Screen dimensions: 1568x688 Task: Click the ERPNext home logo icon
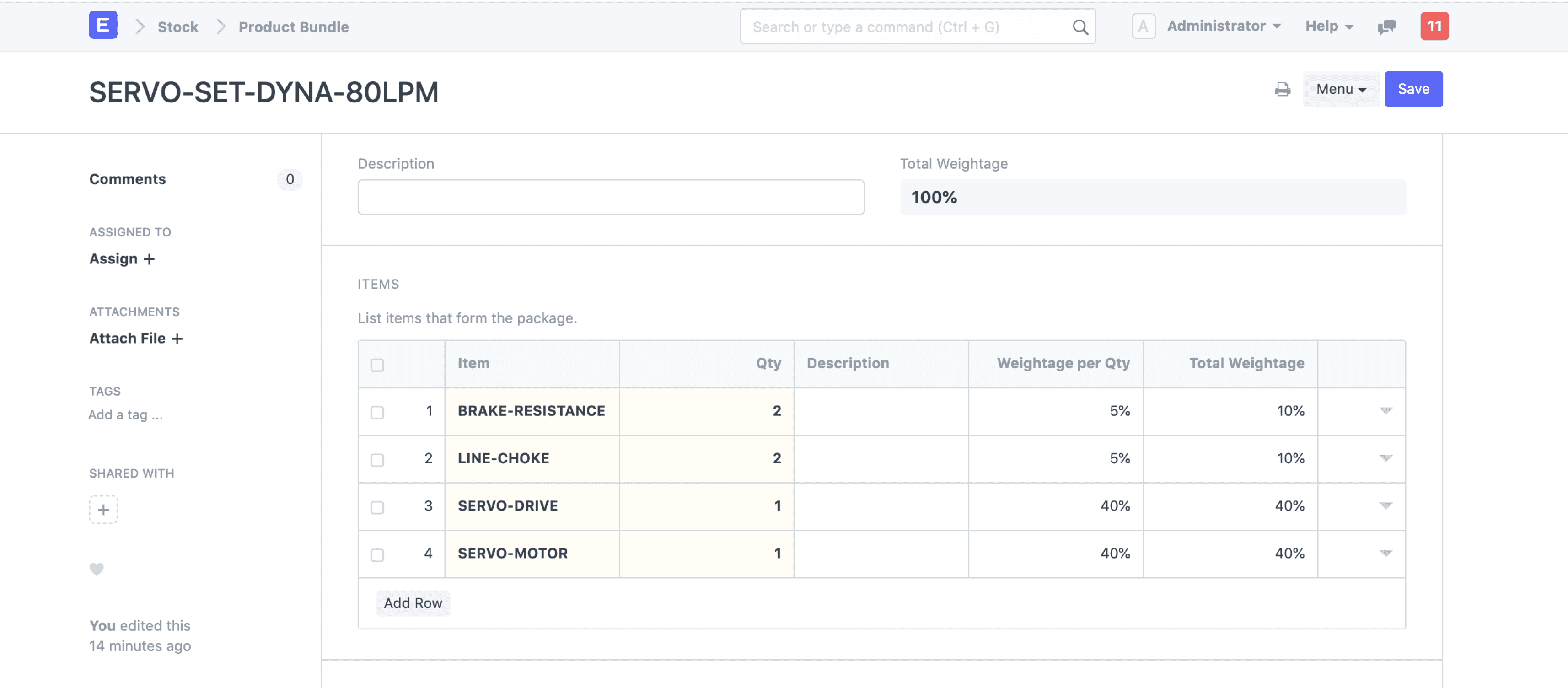point(103,26)
